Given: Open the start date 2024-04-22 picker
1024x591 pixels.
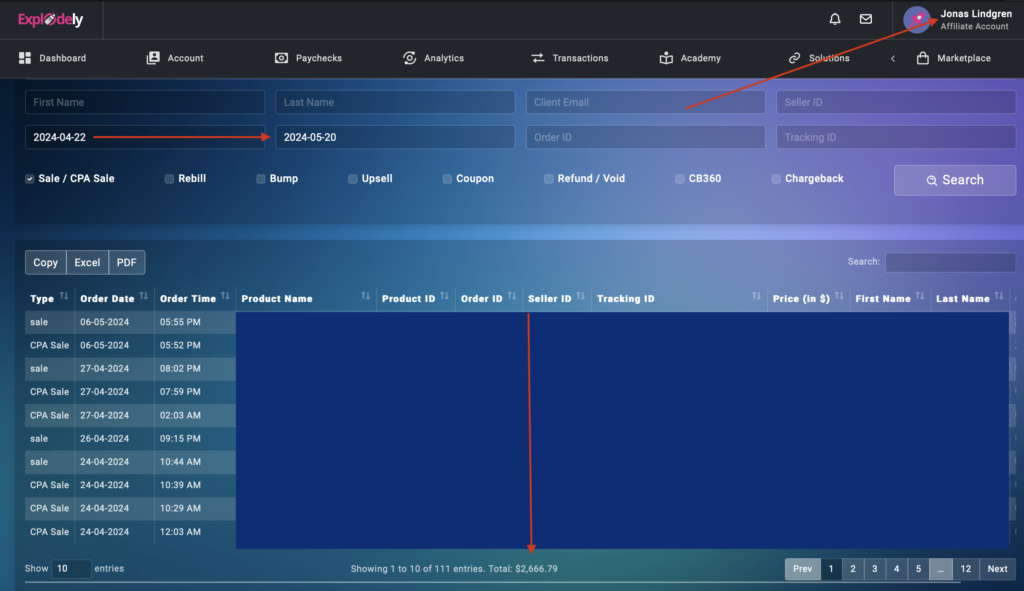Looking at the screenshot, I should pyautogui.click(x=145, y=137).
